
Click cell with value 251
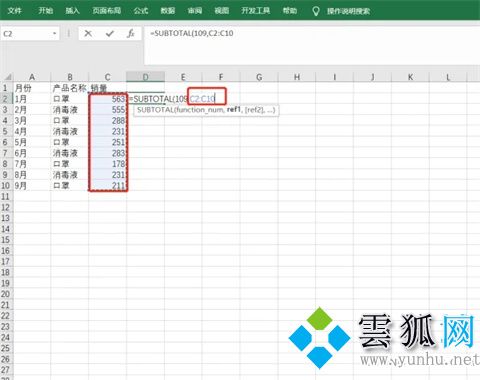107,142
